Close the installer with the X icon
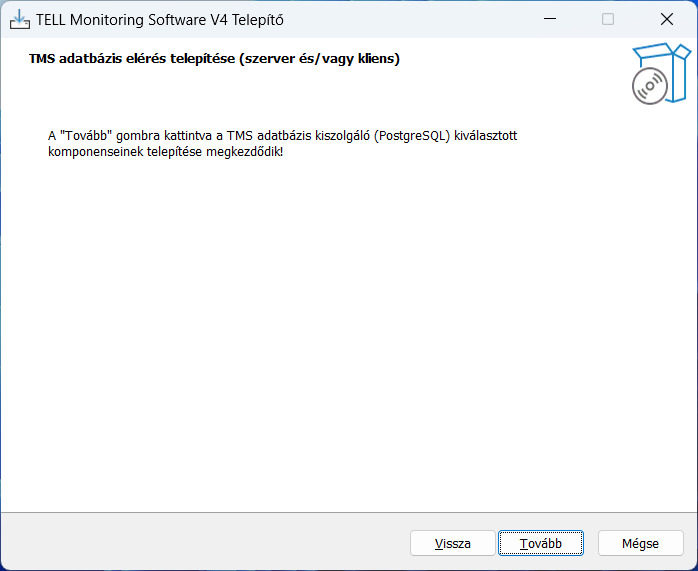 pyautogui.click(x=666, y=19)
